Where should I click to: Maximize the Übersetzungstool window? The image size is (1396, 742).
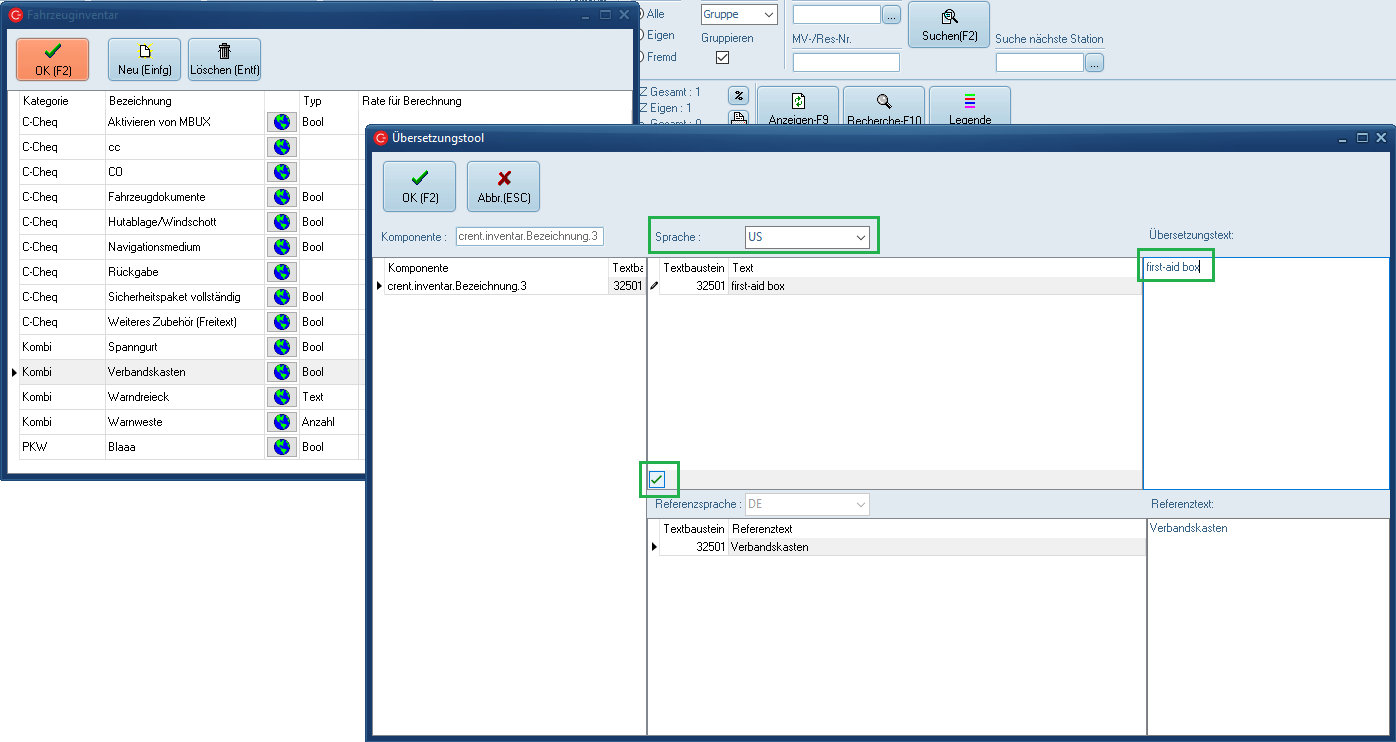coord(1362,138)
